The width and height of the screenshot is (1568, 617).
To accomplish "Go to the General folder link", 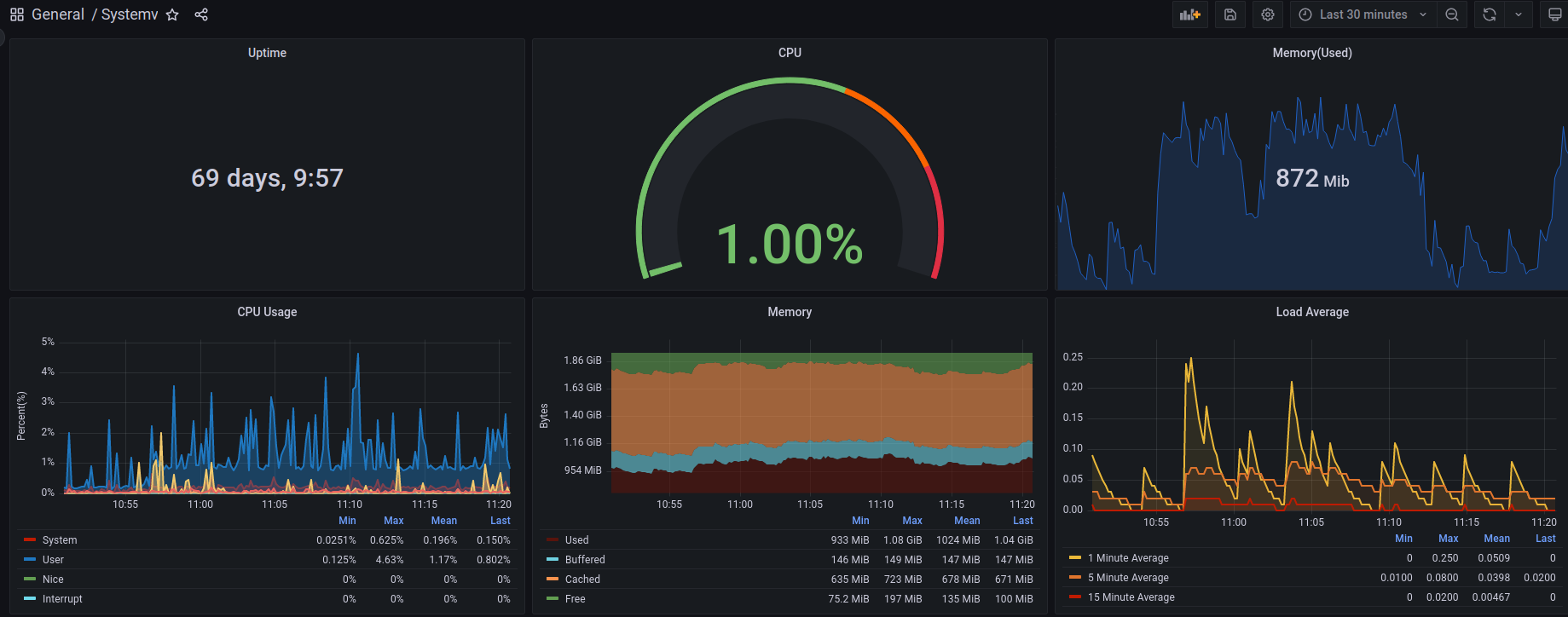I will (58, 14).
